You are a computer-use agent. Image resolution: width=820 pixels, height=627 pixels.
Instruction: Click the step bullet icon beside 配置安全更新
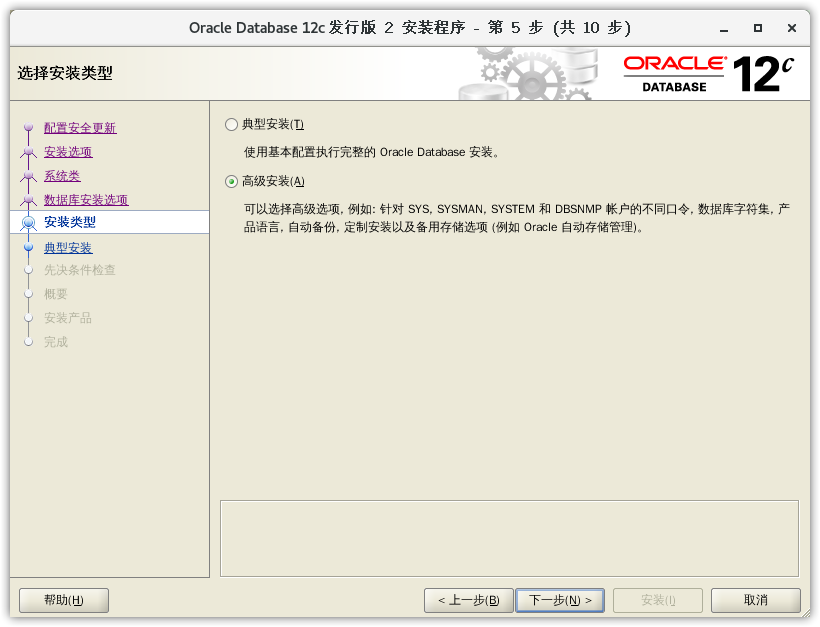[28, 128]
